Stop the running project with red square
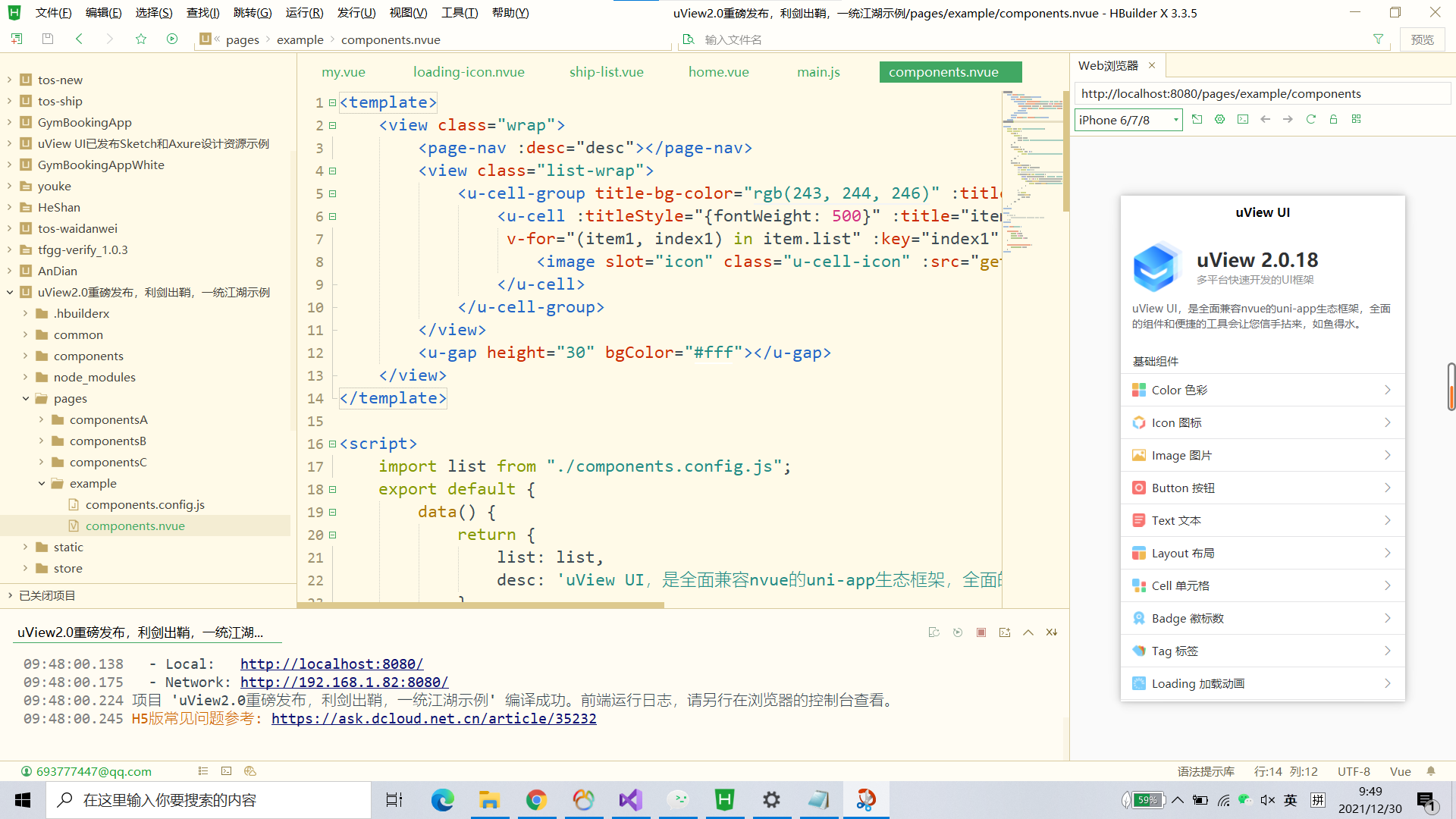Viewport: 1456px width, 819px height. tap(981, 632)
